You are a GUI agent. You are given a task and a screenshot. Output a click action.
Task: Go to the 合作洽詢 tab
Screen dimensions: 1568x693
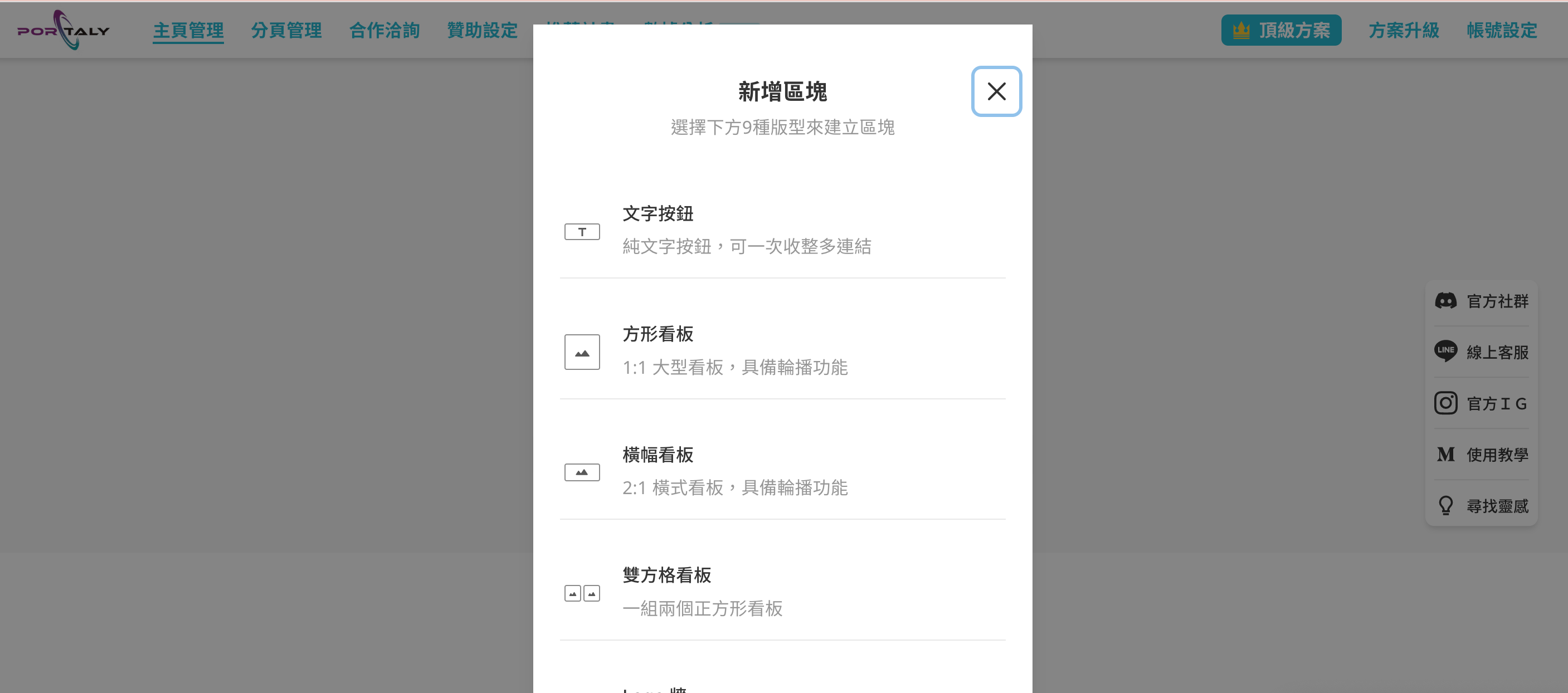coord(384,31)
